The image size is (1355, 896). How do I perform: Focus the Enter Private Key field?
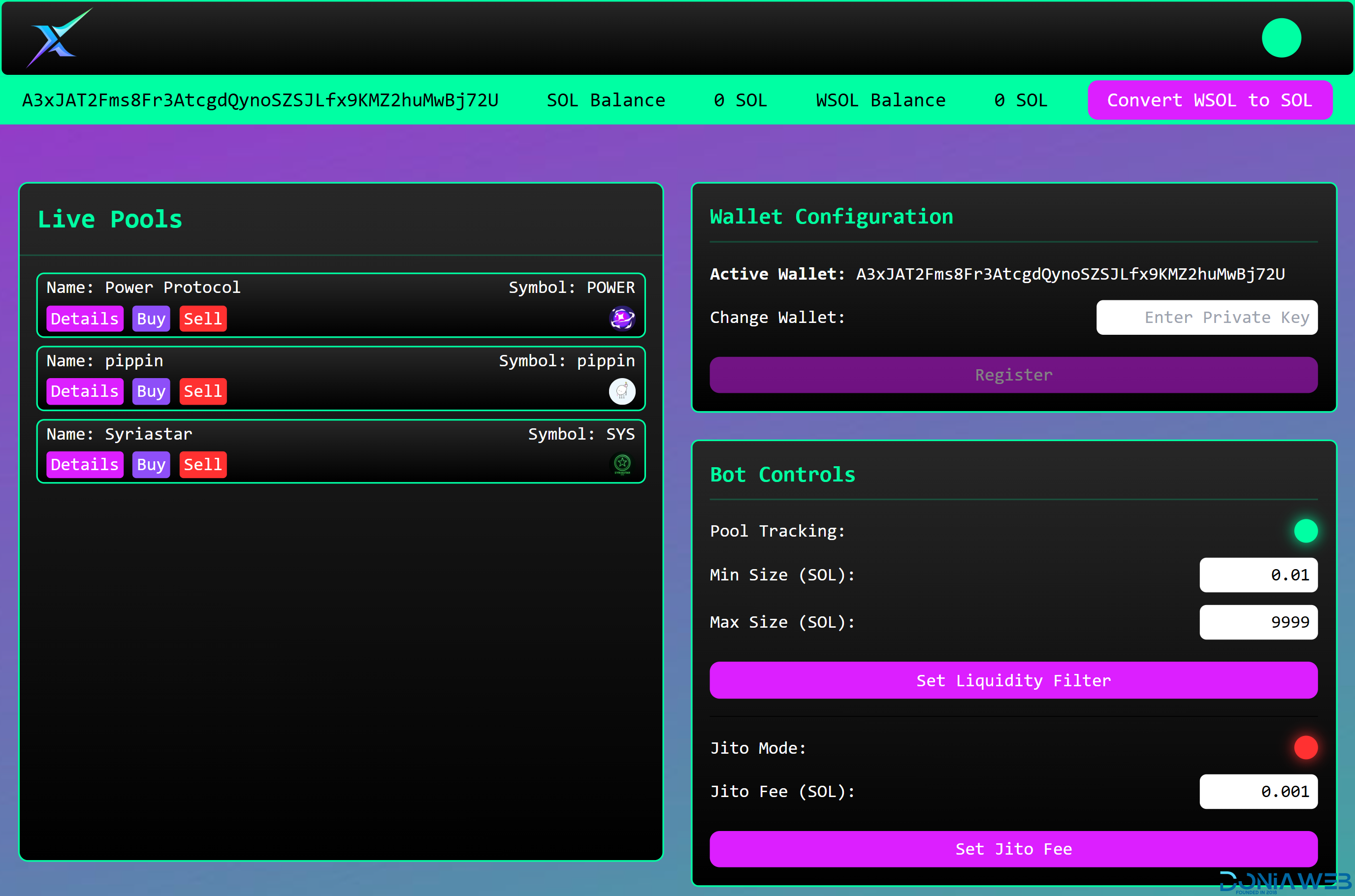(1206, 317)
